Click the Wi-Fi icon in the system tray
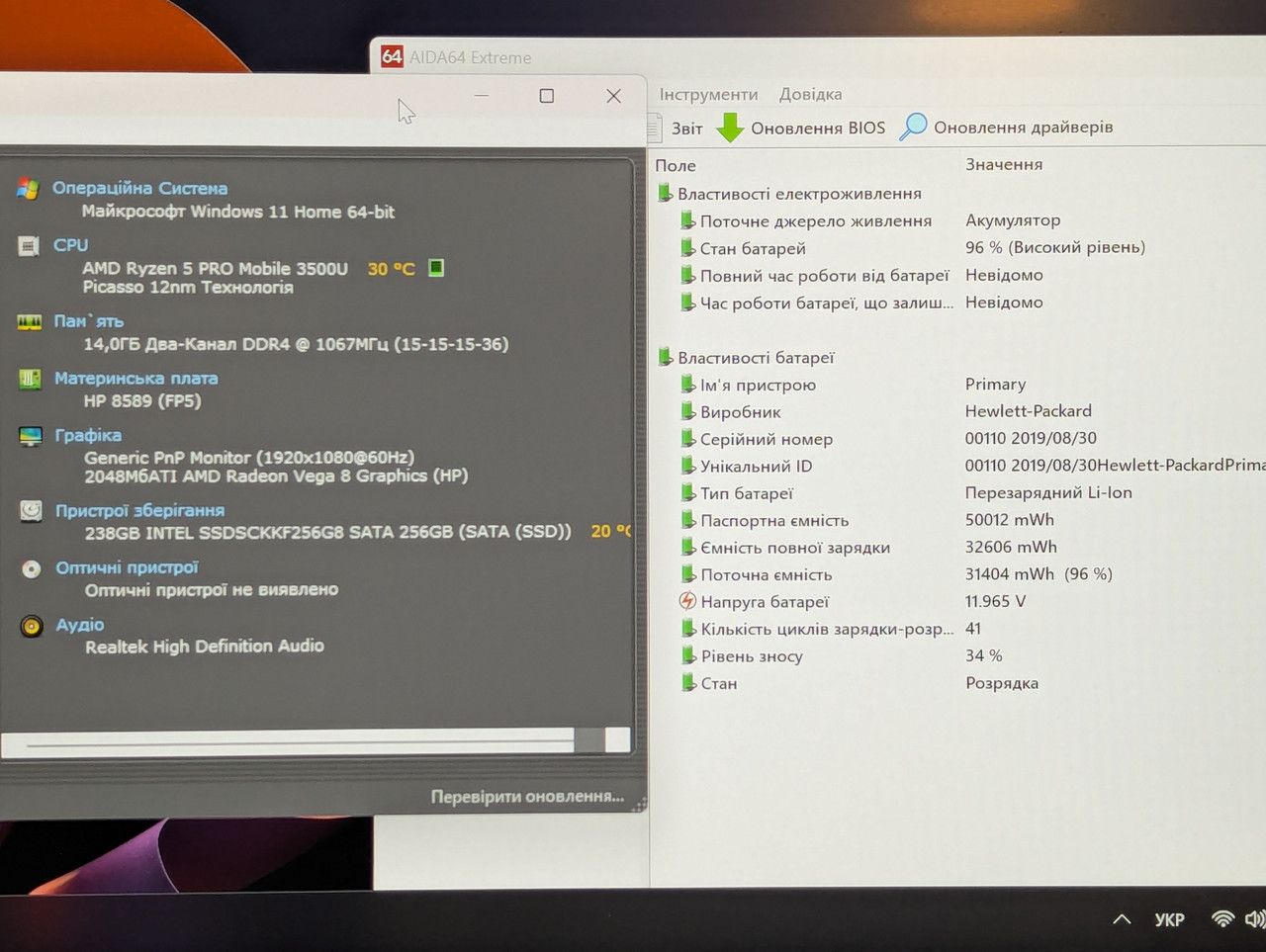 click(1223, 919)
